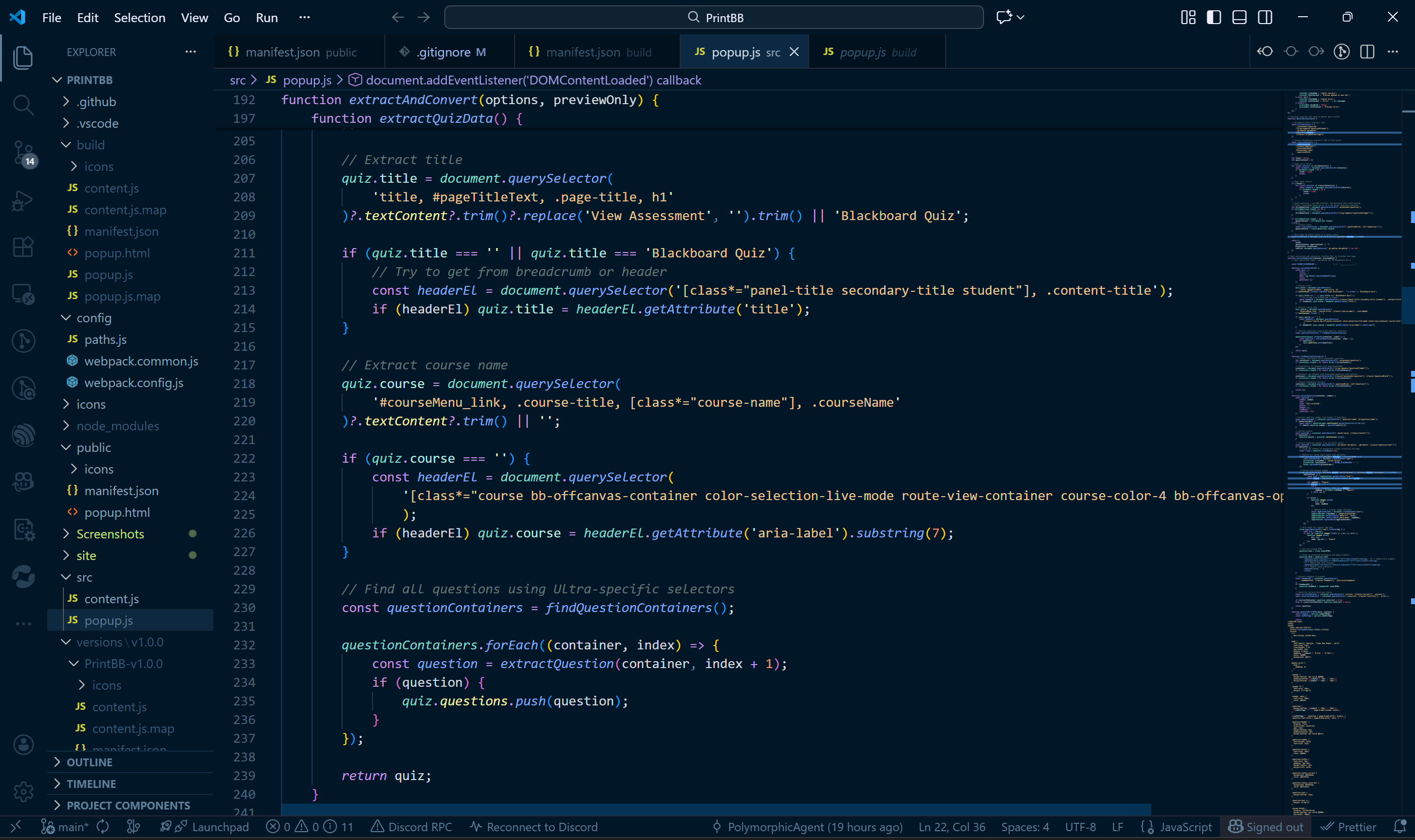Click the PrintBB command center search box
The image size is (1415, 840).
(714, 18)
